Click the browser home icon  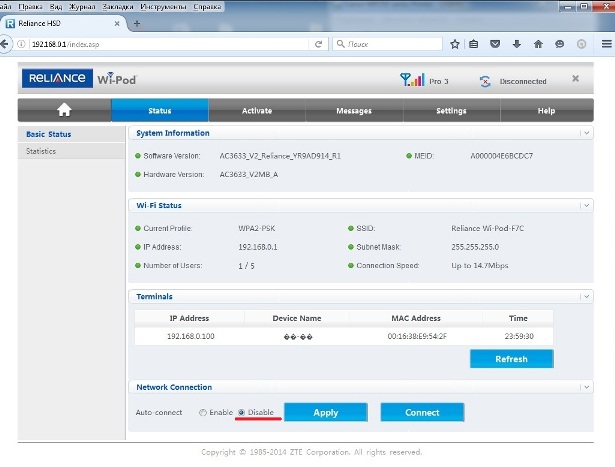click(538, 44)
